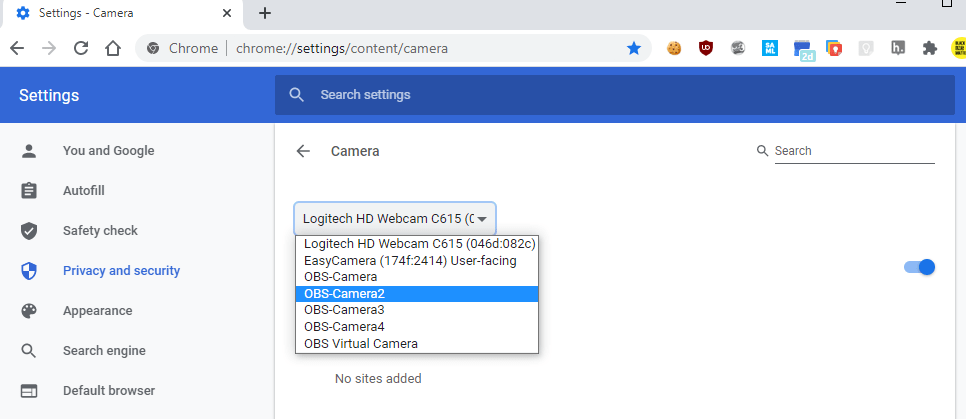This screenshot has height=419, width=966.
Task: Open the Safety check section
Action: 100,231
